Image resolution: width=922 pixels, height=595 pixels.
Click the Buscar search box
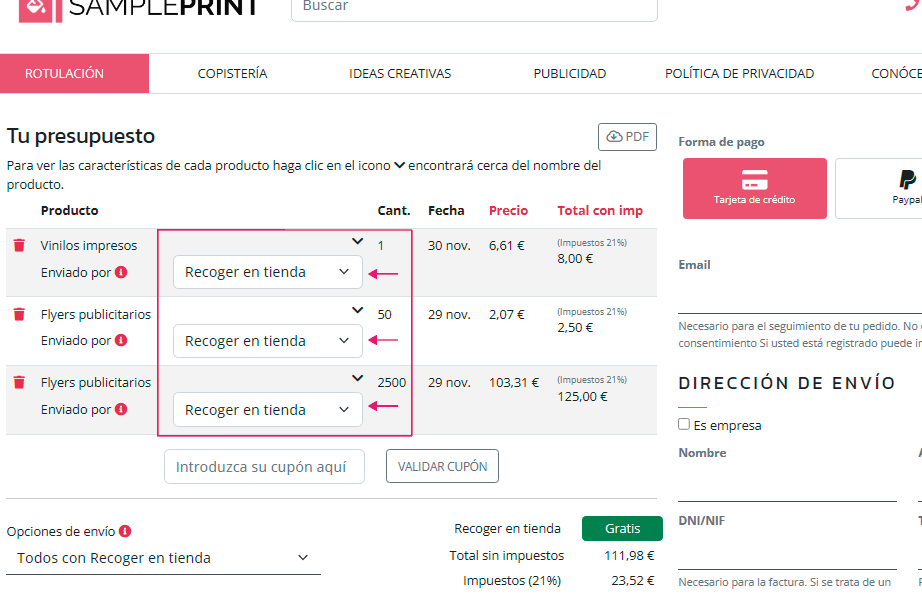click(473, 8)
